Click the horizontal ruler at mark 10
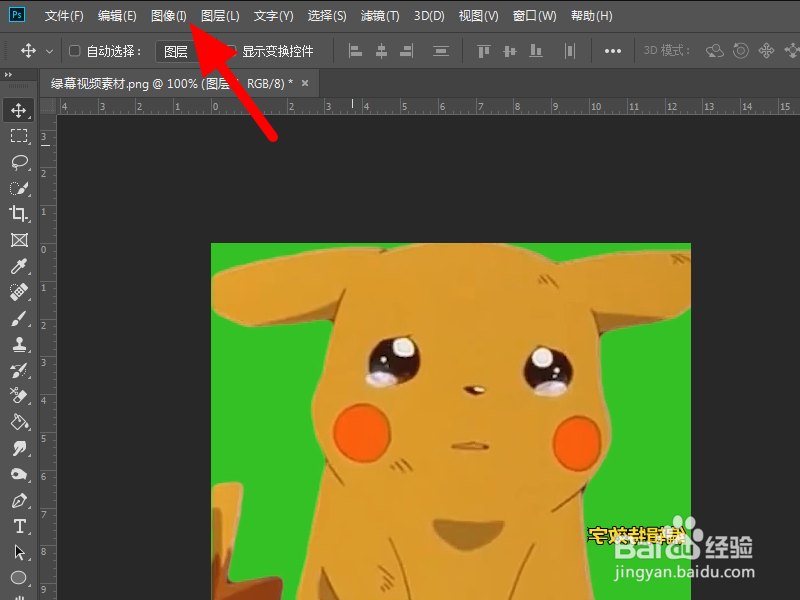Viewport: 800px width, 600px height. [595, 106]
